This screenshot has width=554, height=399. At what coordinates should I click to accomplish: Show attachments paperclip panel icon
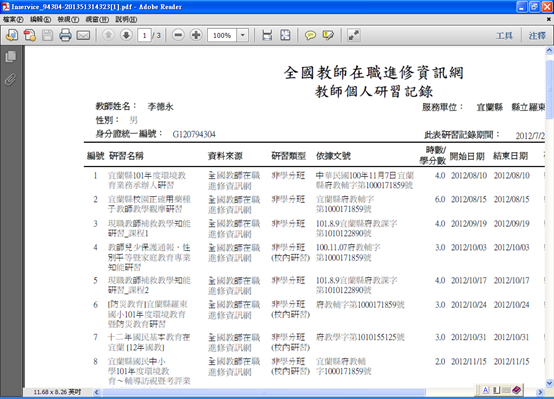(x=11, y=80)
